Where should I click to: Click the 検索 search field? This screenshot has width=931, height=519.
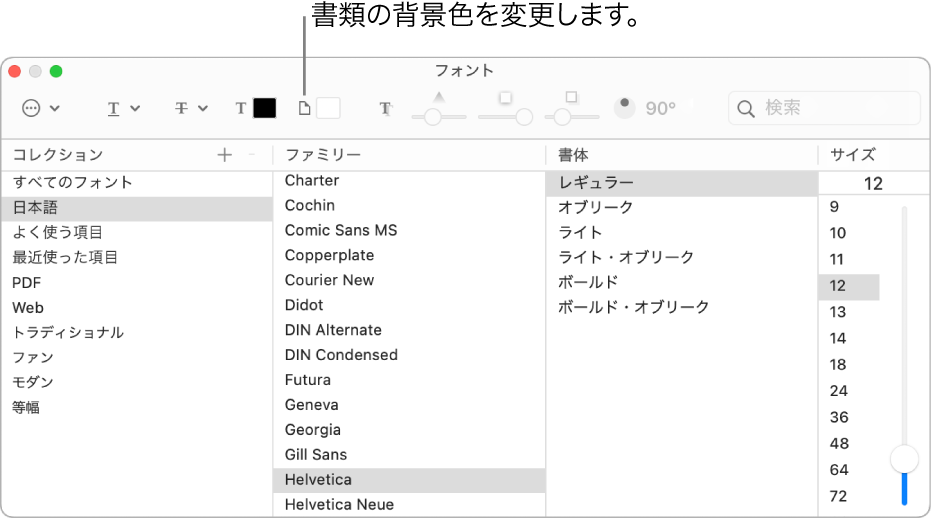(x=824, y=108)
